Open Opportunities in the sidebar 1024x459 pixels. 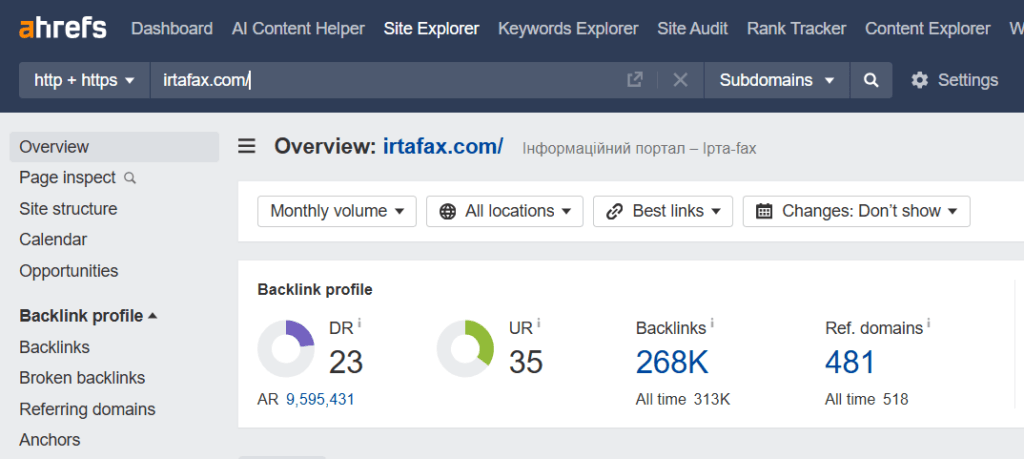pos(69,271)
